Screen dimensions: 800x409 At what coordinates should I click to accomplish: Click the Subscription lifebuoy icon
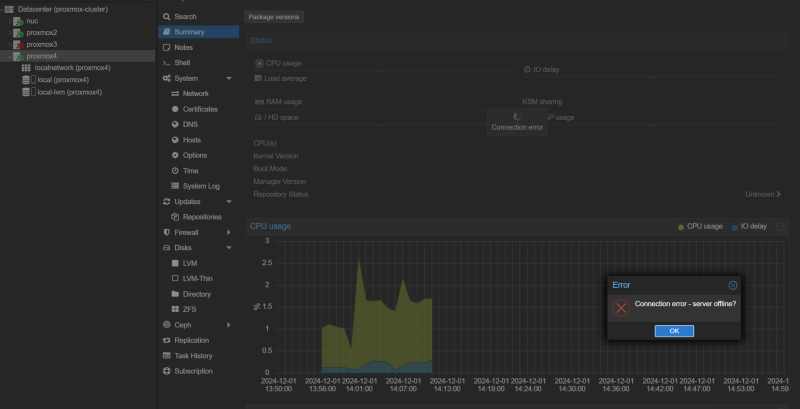click(x=166, y=371)
